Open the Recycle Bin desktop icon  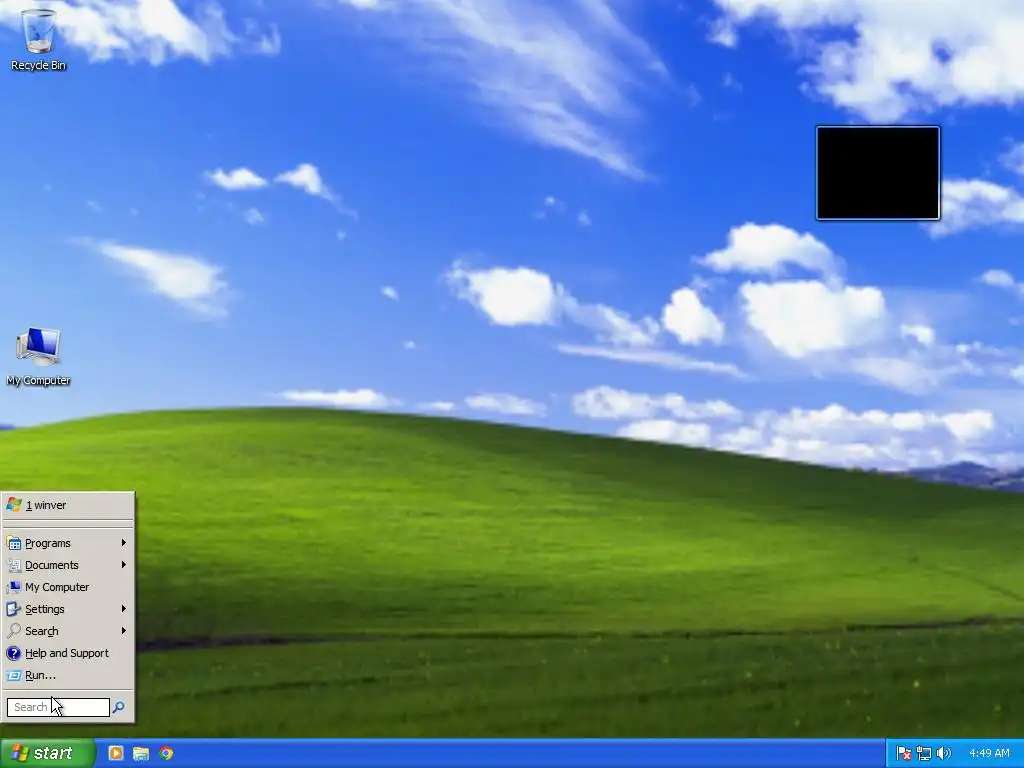pos(39,39)
